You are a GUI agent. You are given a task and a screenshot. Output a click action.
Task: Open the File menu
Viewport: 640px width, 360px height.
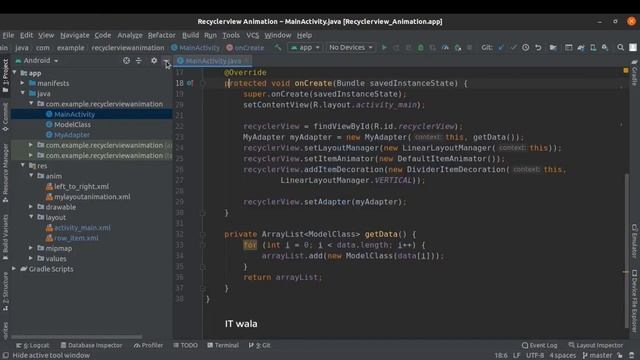click(8, 35)
